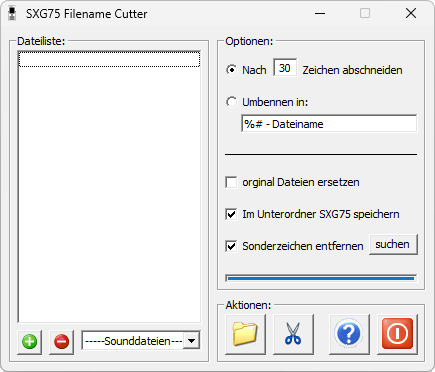This screenshot has width=435, height=372.
Task: Select the first row in Dateiliste
Action: coord(109,59)
